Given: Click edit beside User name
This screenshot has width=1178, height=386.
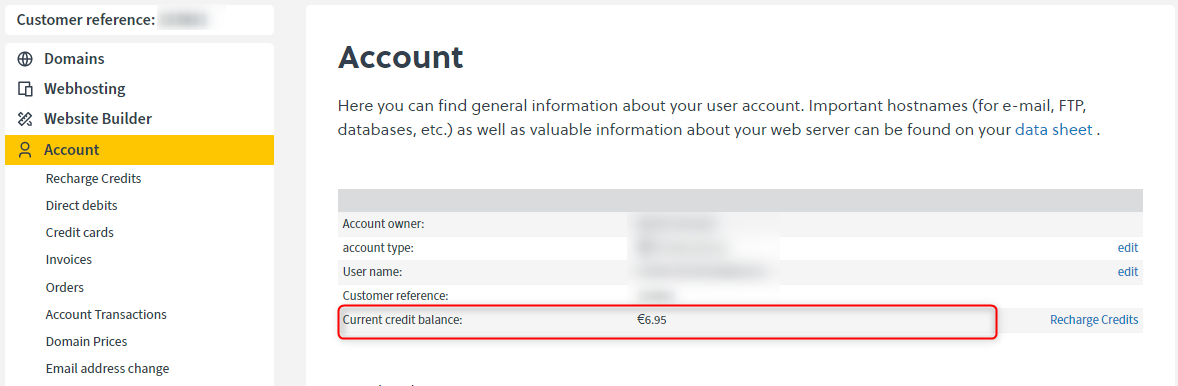Looking at the screenshot, I should point(1128,272).
